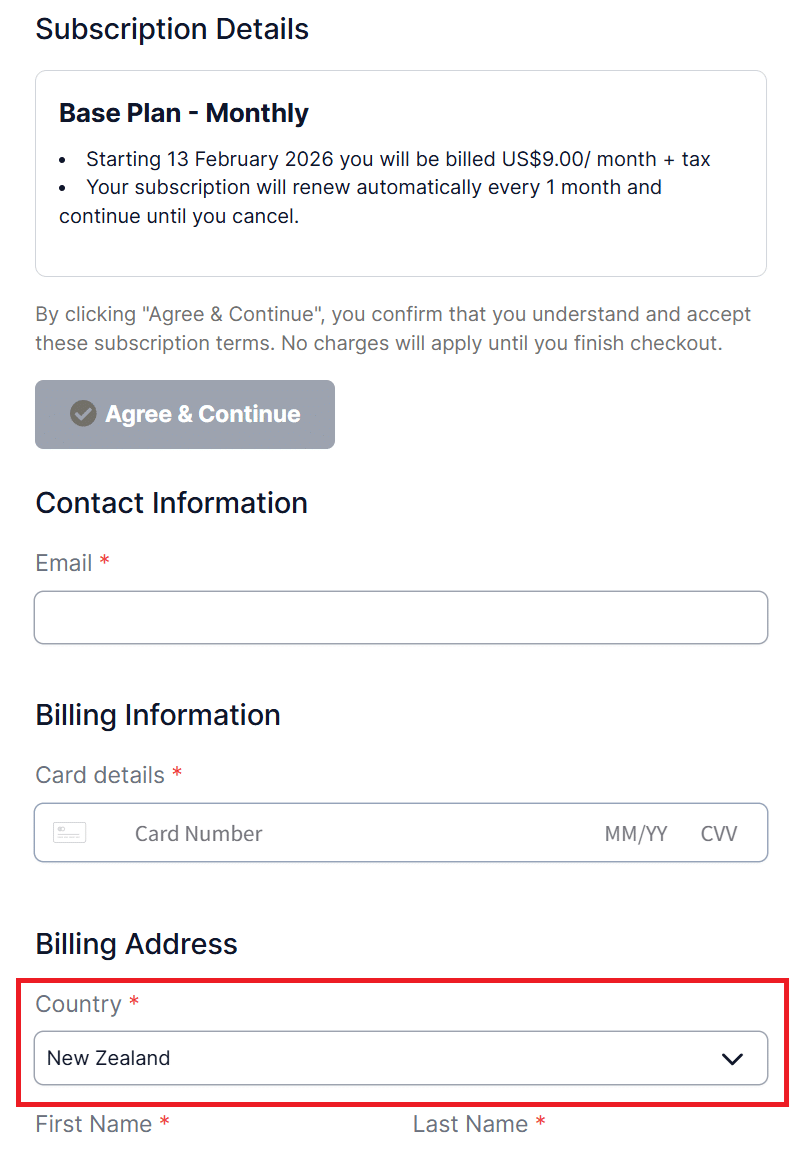
Task: Click the chevron arrow of Country dropdown
Action: click(732, 1058)
